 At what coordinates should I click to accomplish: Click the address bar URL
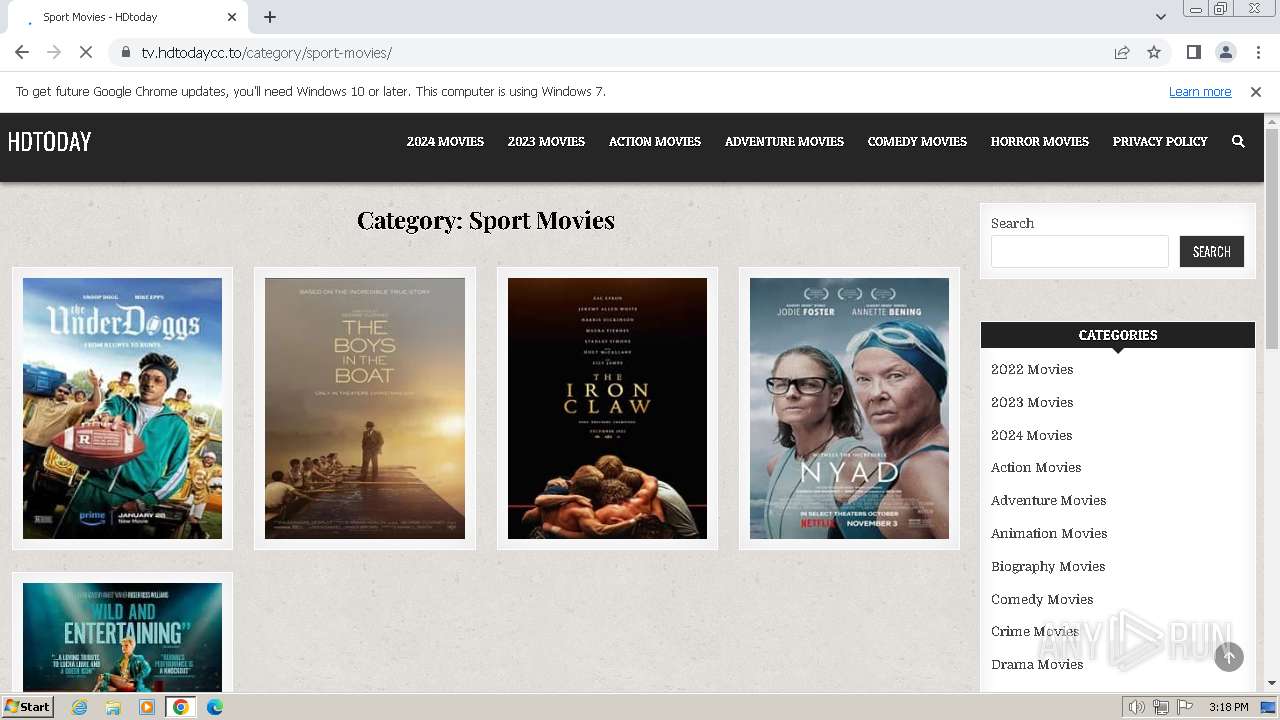click(x=266, y=52)
